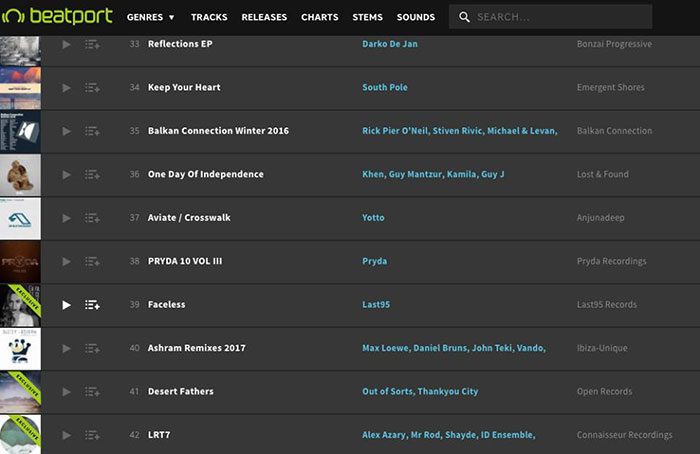Click the search magnifier icon
The height and width of the screenshot is (454, 700).
pyautogui.click(x=465, y=17)
